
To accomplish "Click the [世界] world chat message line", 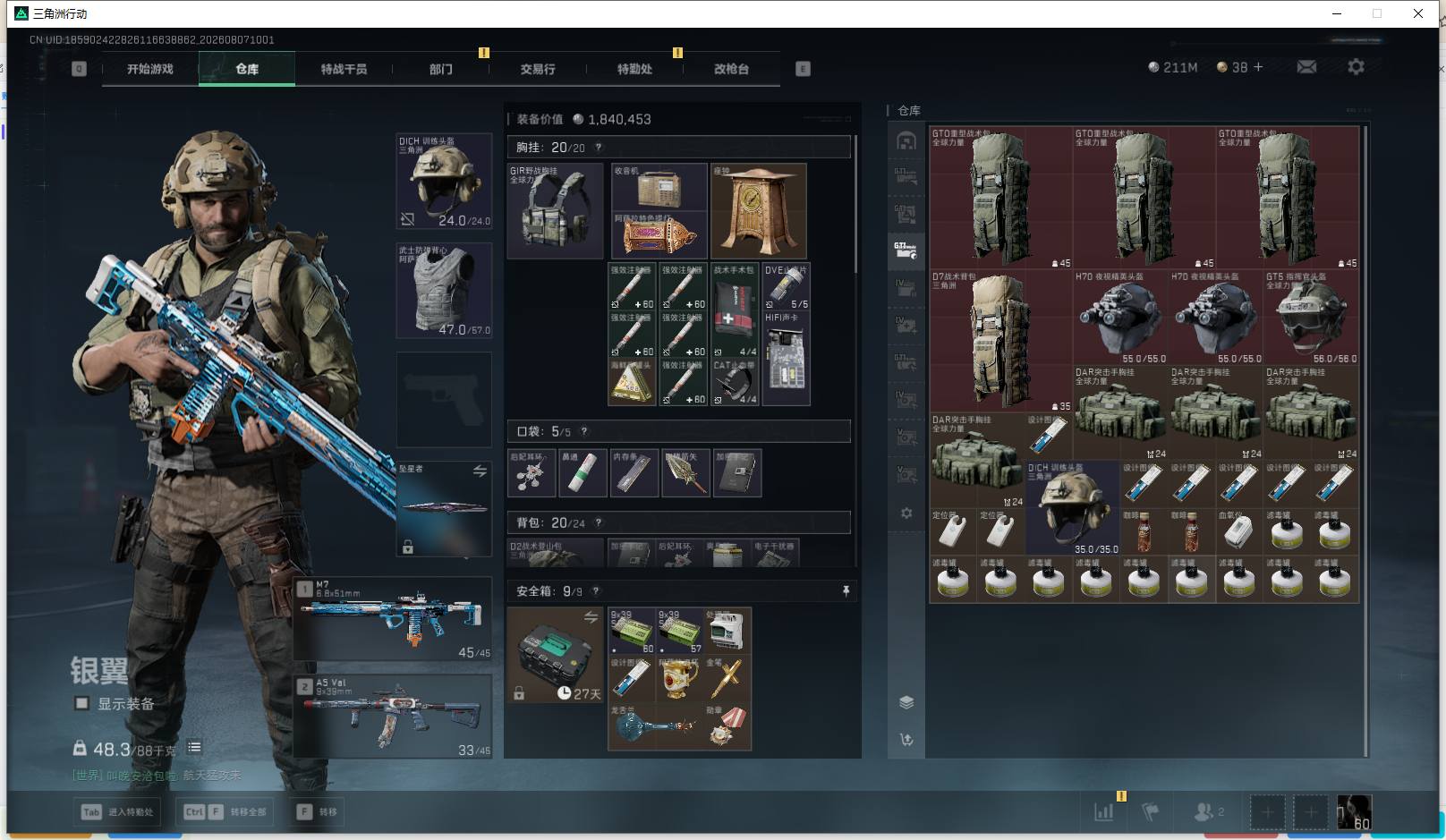I will click(157, 776).
